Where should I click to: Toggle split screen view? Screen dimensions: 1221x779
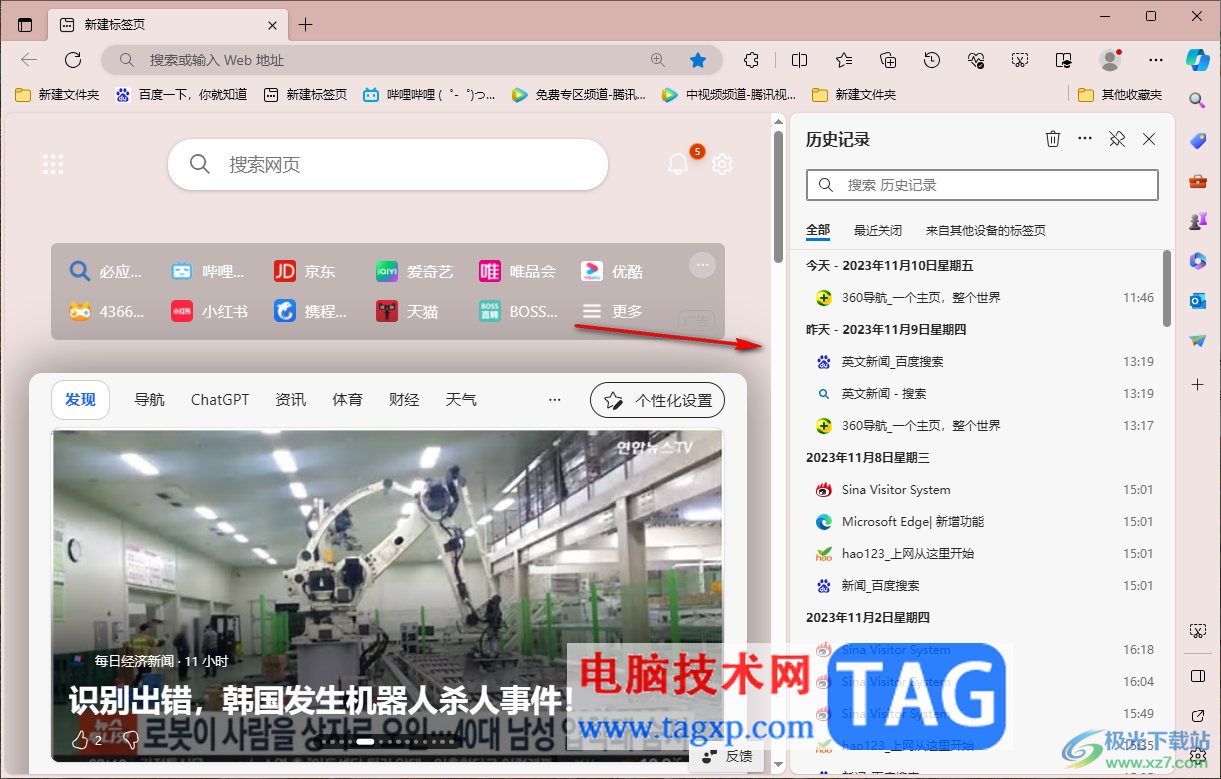click(x=797, y=60)
